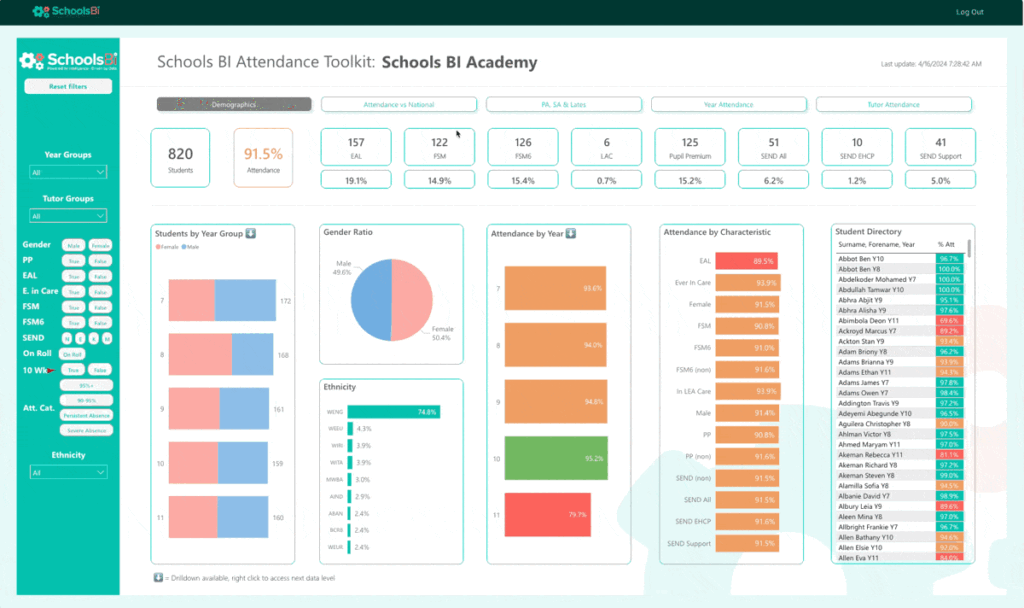Open the Tutor Groups dropdown
This screenshot has width=1024, height=608.
(x=68, y=216)
